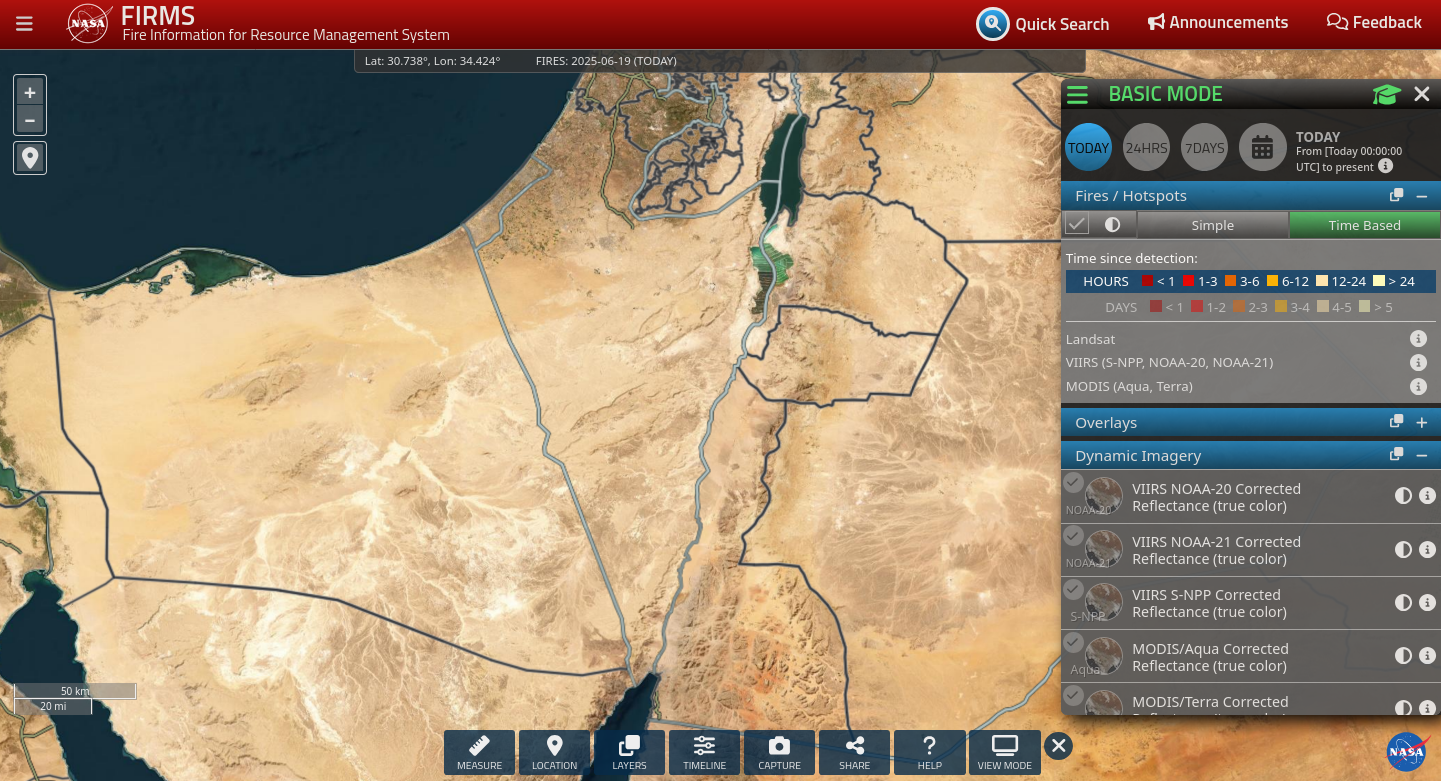The width and height of the screenshot is (1441, 781).
Task: Pop out the Dynamic Imagery section
Action: coord(1396,455)
